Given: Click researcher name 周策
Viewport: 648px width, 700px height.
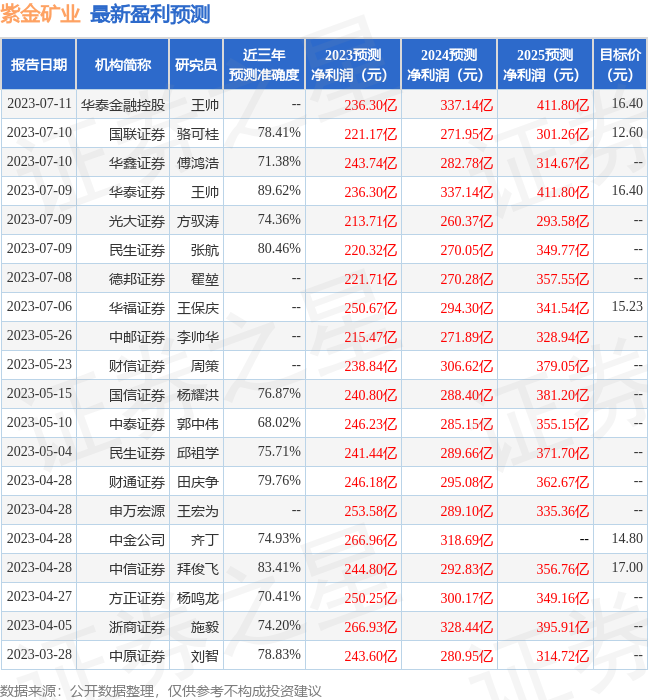Looking at the screenshot, I should pyautogui.click(x=205, y=366).
